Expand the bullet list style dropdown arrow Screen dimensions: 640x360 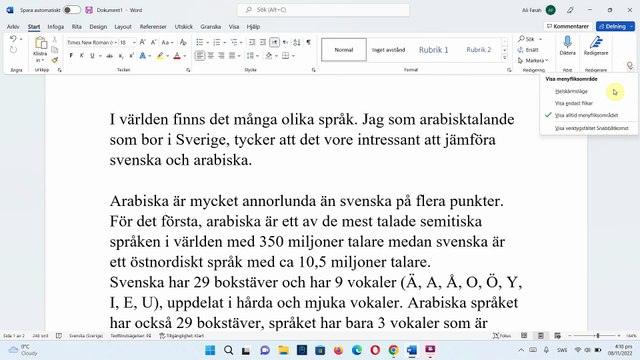tap(207, 42)
